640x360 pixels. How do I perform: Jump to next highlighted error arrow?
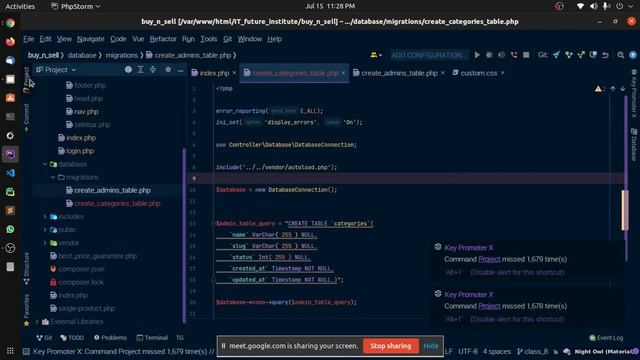622,89
